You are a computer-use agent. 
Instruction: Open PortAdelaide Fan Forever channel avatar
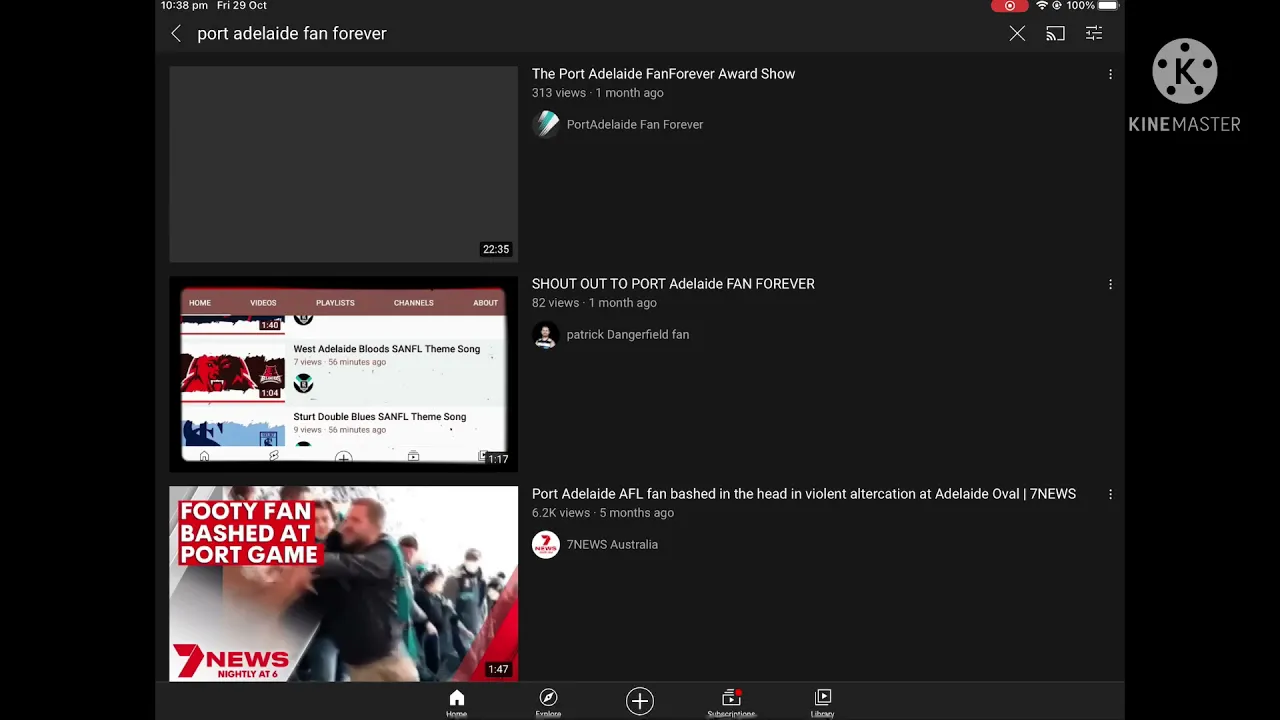tap(546, 124)
